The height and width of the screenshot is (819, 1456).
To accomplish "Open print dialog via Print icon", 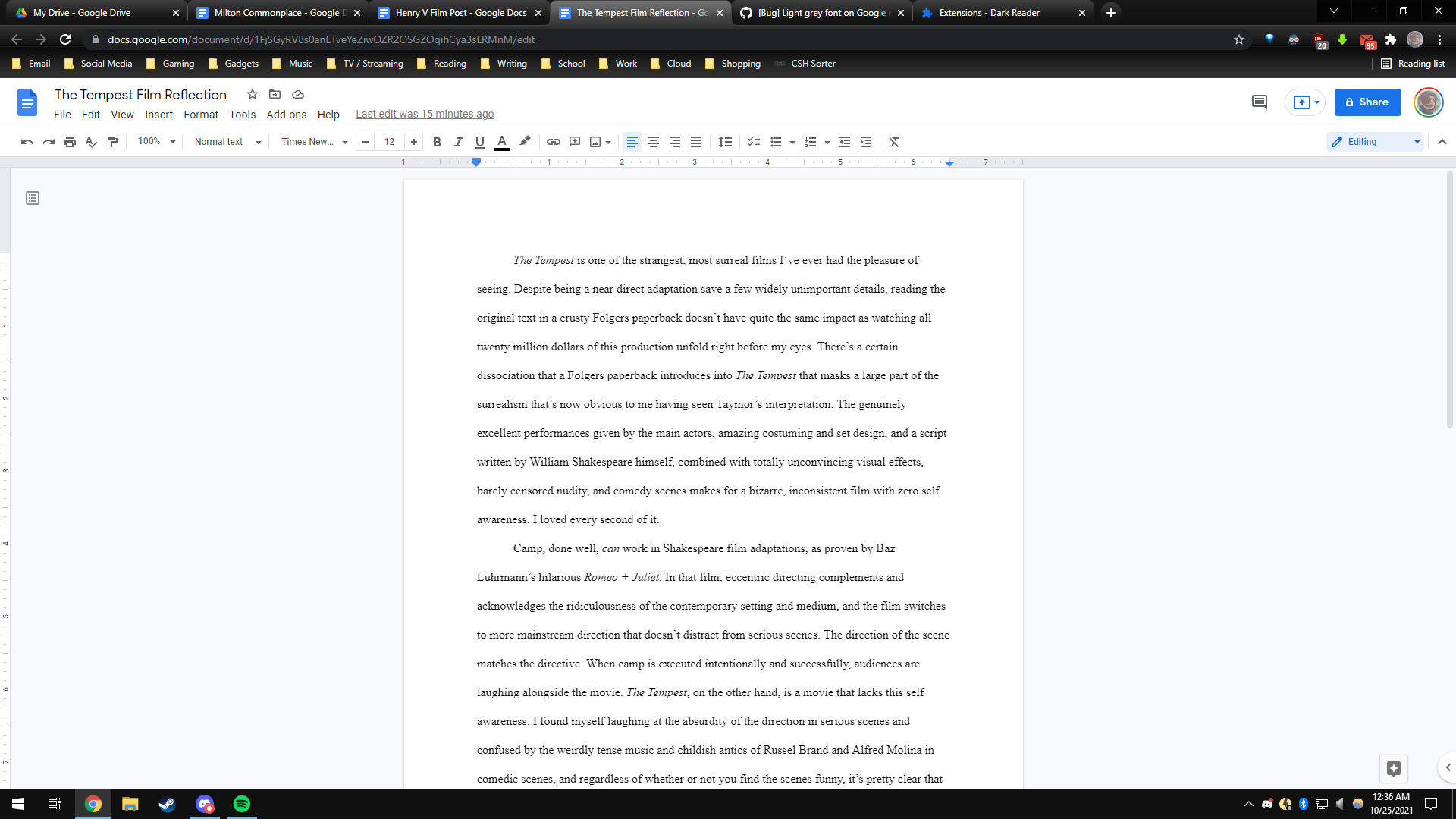I will [69, 142].
